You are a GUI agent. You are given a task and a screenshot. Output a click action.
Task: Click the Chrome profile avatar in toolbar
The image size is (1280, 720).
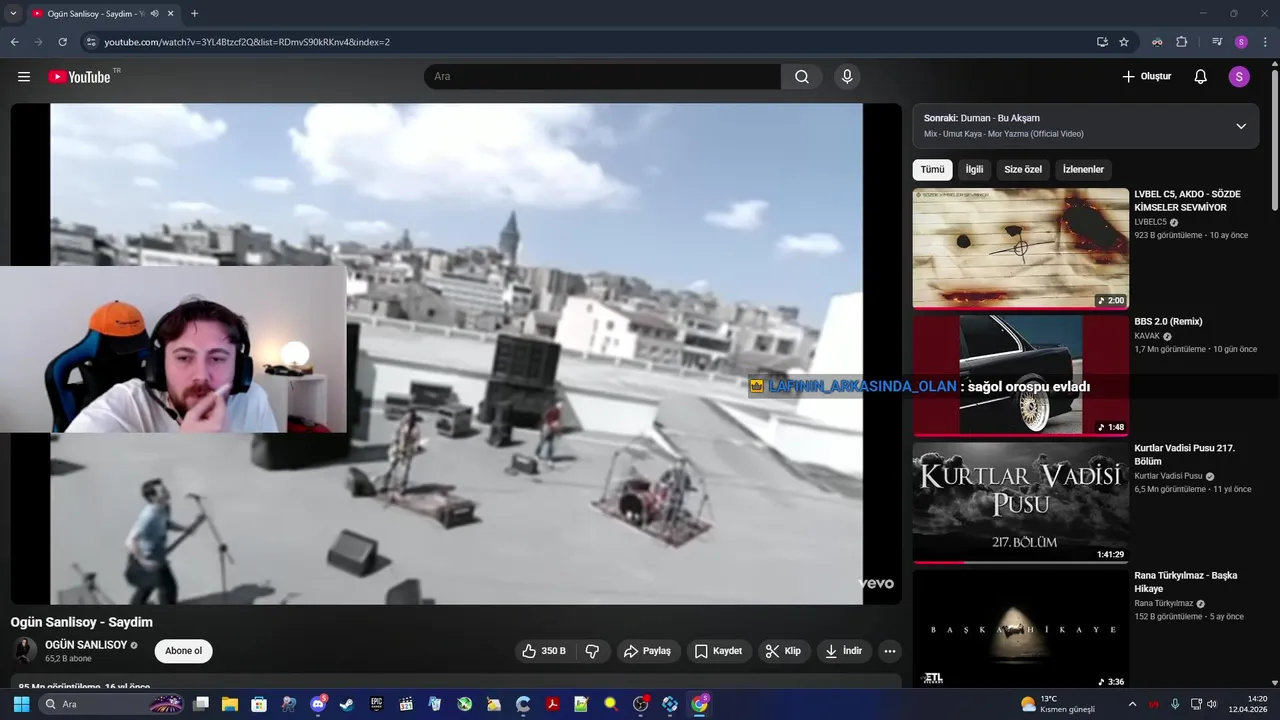point(1241,42)
